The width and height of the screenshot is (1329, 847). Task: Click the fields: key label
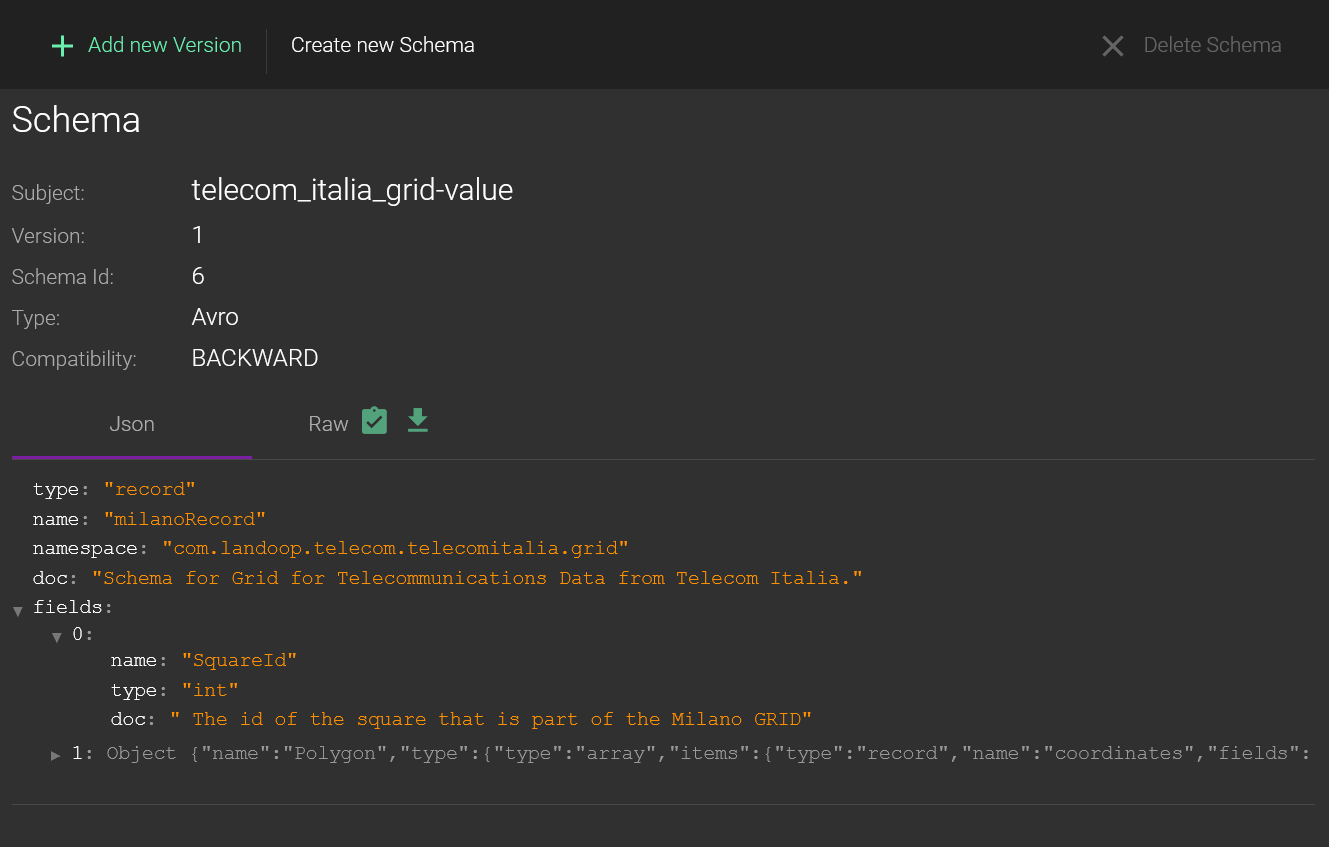pos(73,607)
